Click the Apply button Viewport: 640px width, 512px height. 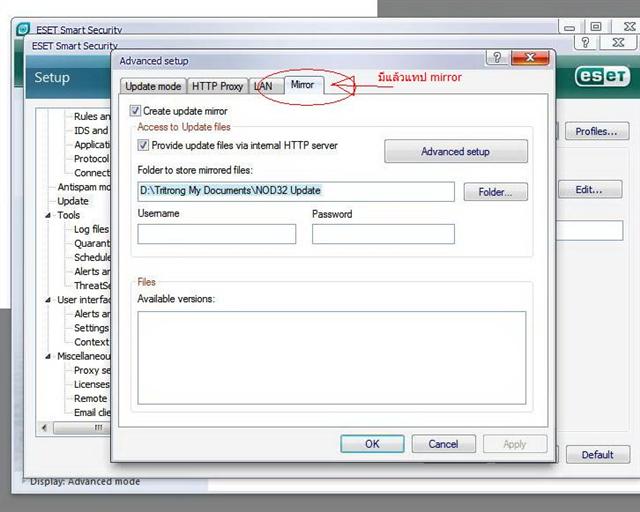click(x=515, y=444)
